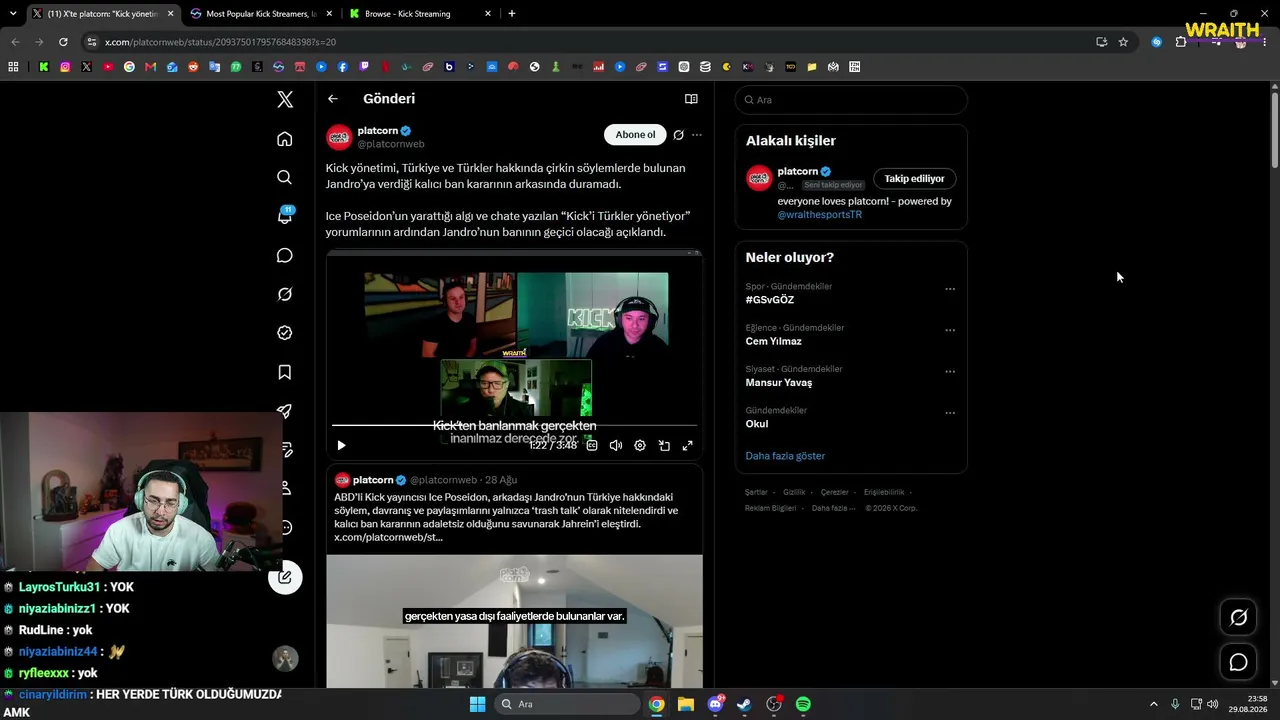Open video settings gear

[x=640, y=446]
